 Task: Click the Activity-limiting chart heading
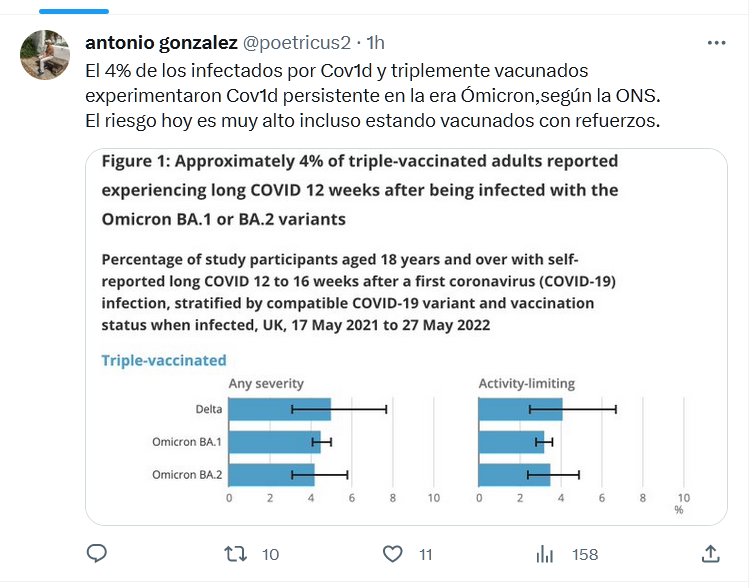(x=526, y=384)
